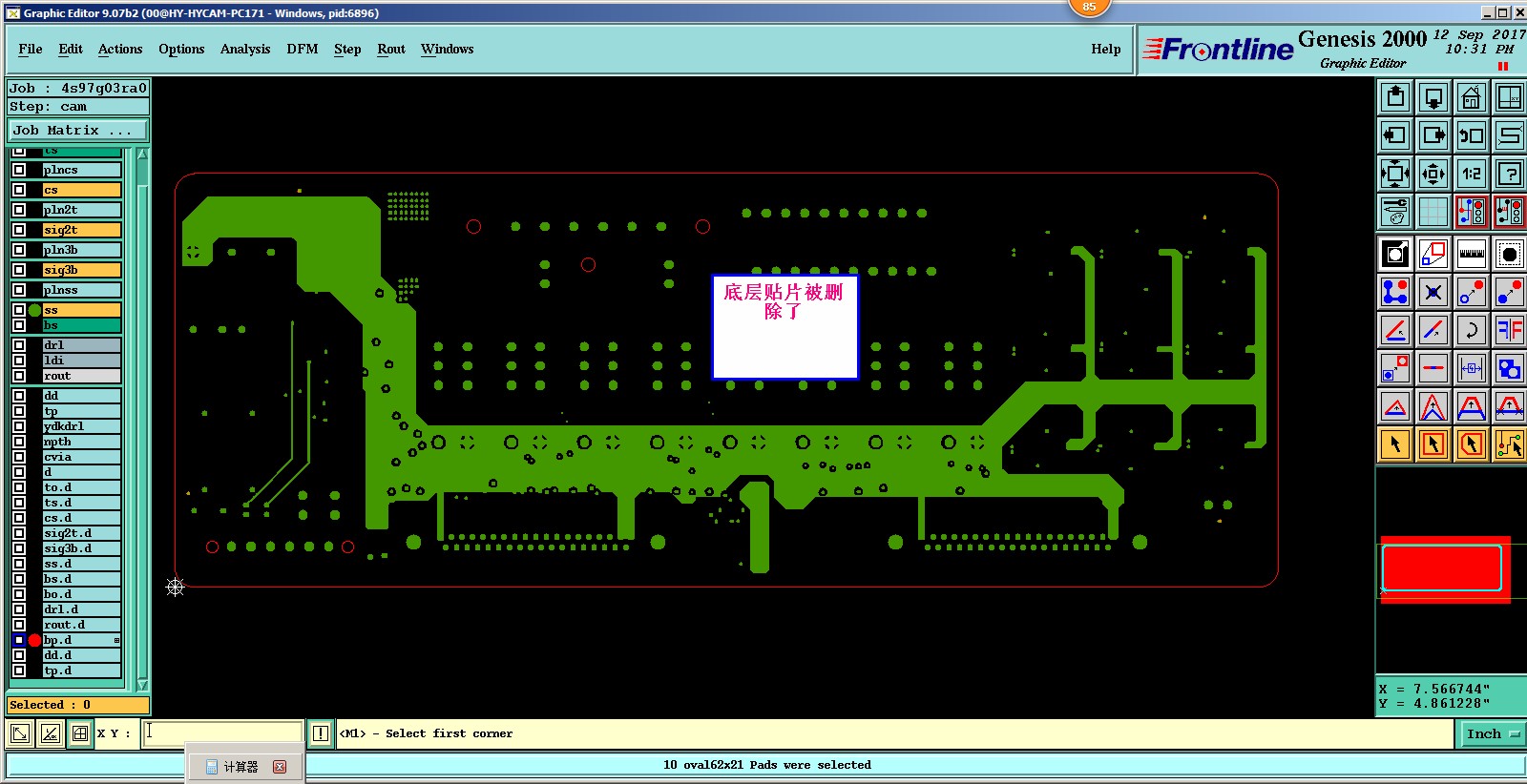Image resolution: width=1527 pixels, height=784 pixels.
Task: Click the rout.d layer name button
Action: pos(82,625)
